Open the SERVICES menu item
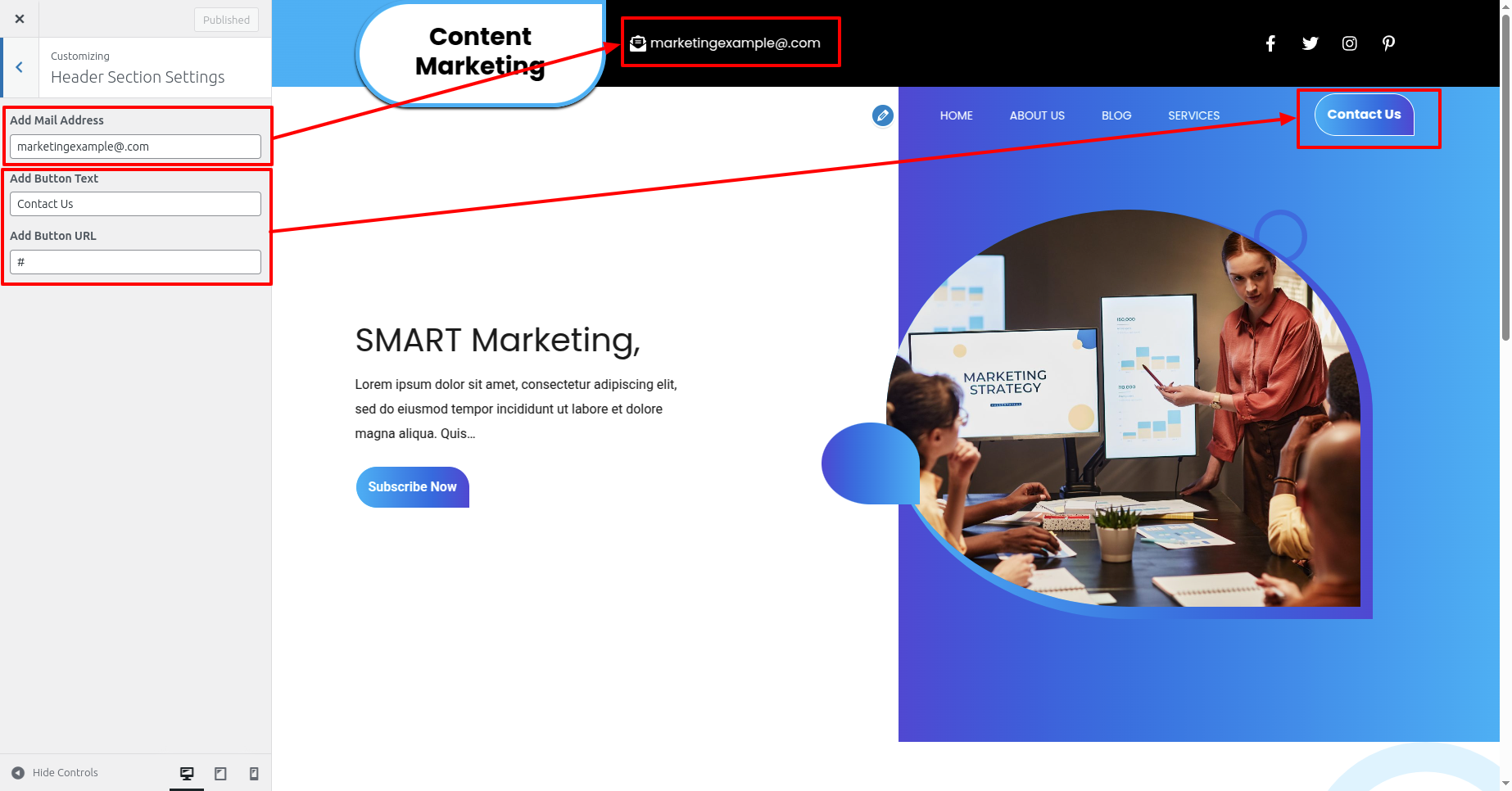This screenshot has height=791, width=1512. click(x=1193, y=115)
